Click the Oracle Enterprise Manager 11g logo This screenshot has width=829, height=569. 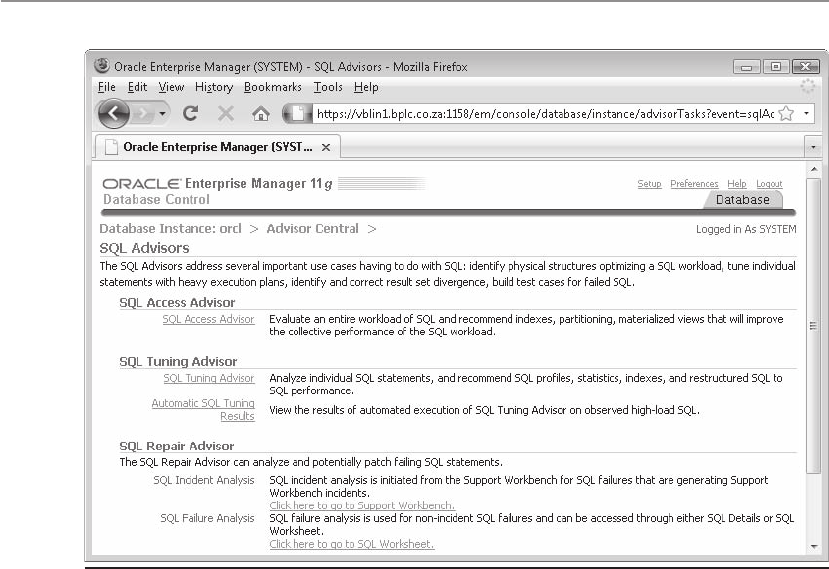point(217,183)
